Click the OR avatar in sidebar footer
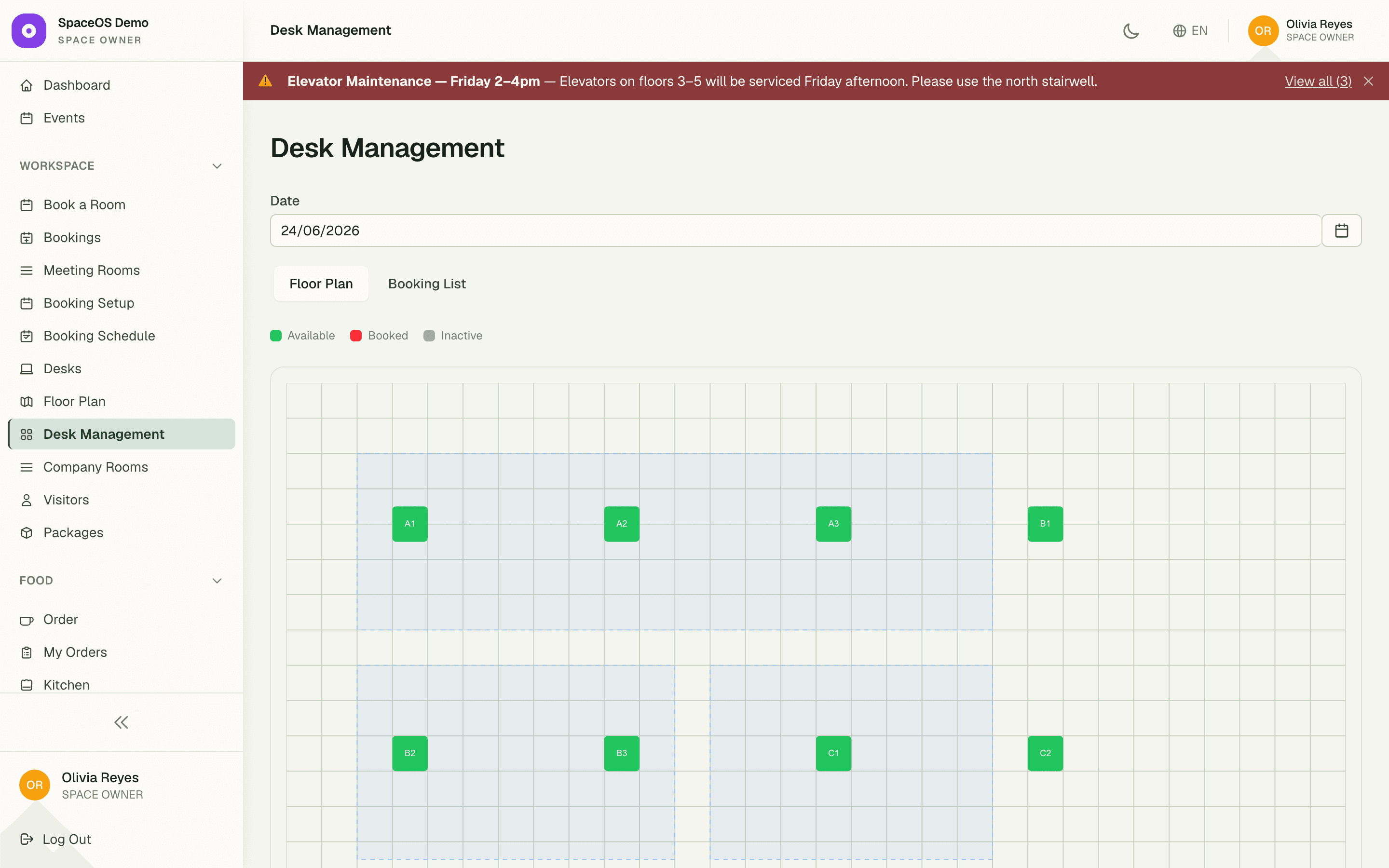The image size is (1389, 868). (34, 785)
